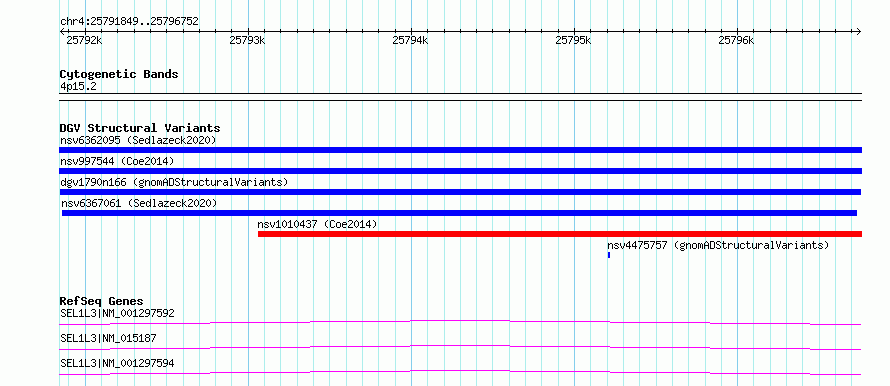The width and height of the screenshot is (890, 386).
Task: Open the nsv6362095 (Sedlazeck2020) variant label
Action: [x=138, y=140]
